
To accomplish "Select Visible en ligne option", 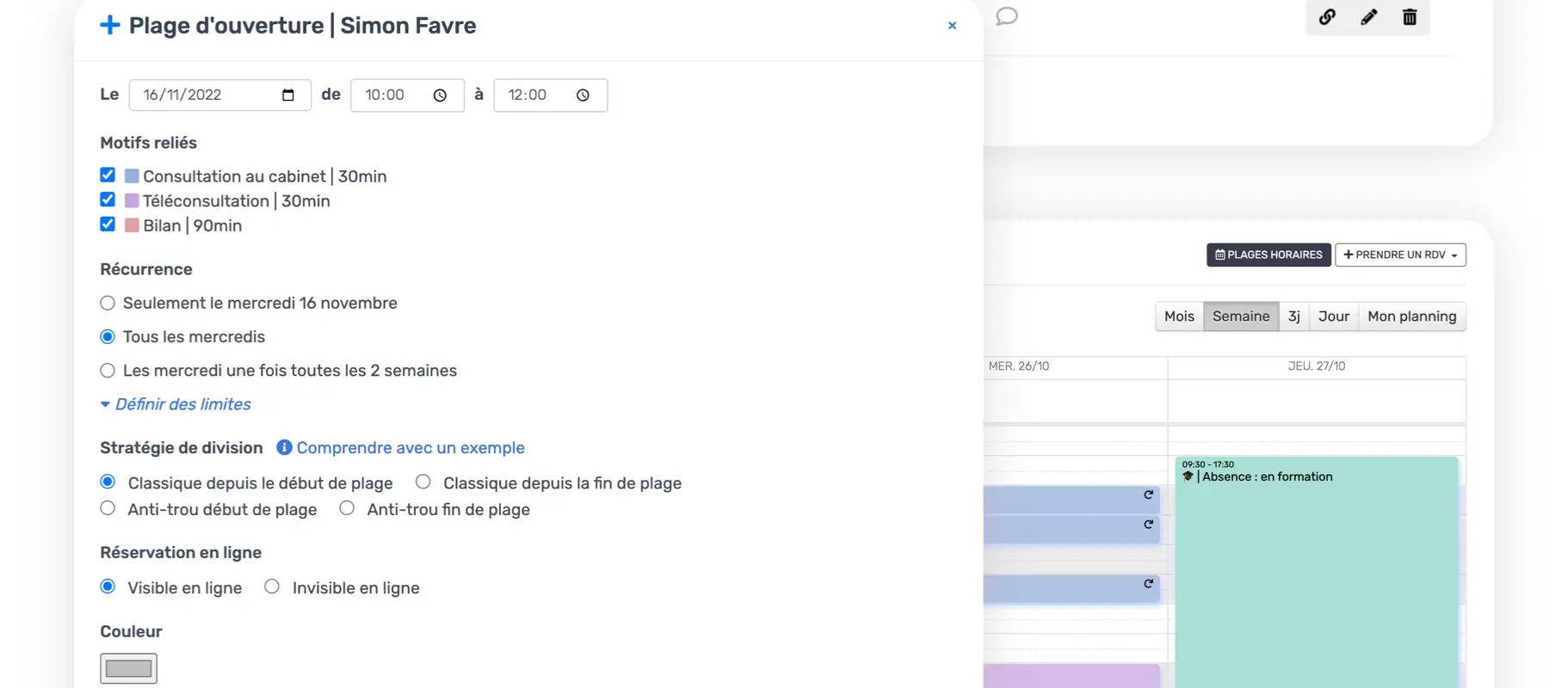I will (x=108, y=587).
